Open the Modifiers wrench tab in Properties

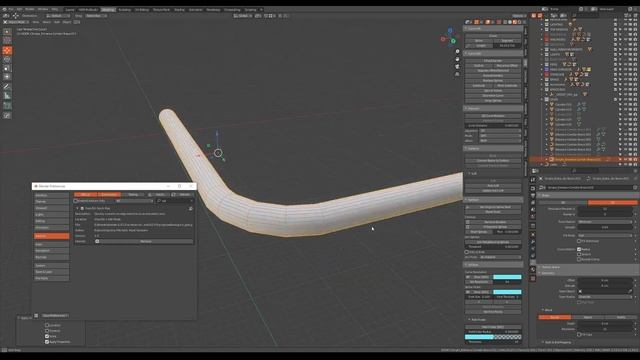tap(533, 242)
